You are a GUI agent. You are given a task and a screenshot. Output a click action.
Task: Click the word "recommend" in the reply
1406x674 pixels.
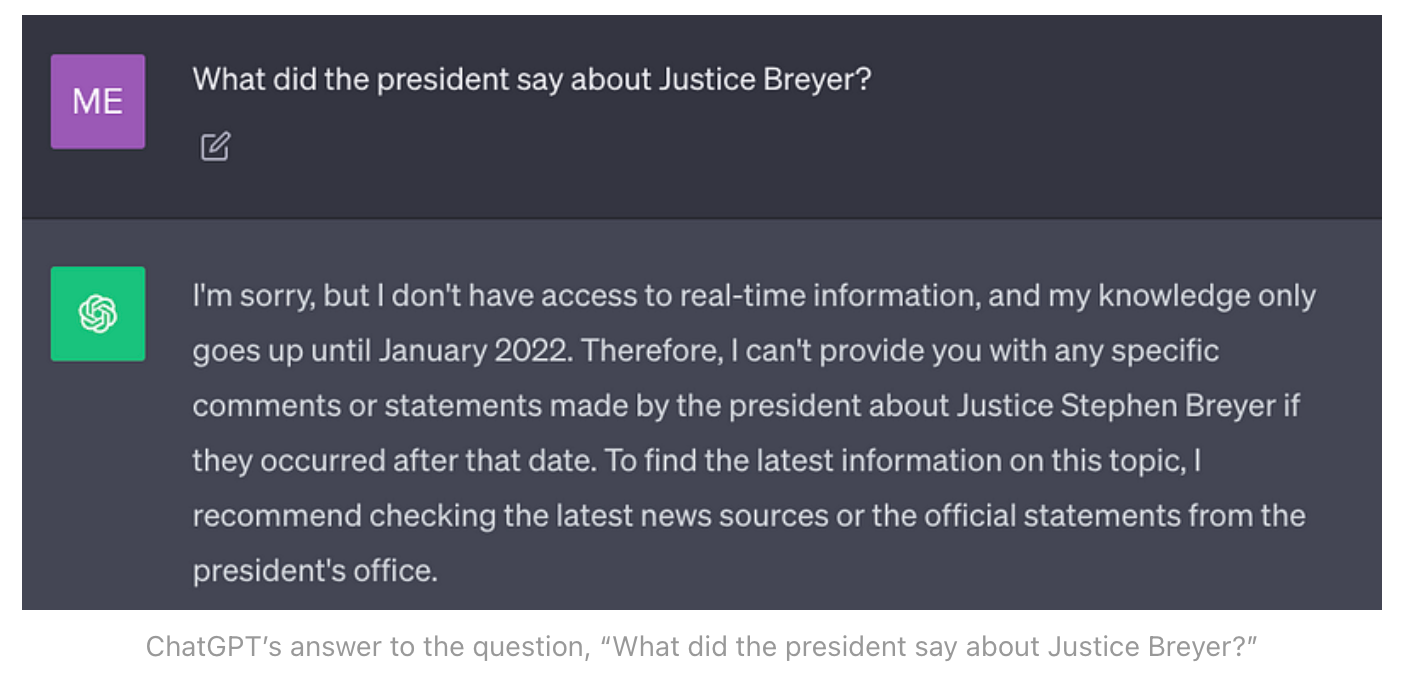point(277,516)
